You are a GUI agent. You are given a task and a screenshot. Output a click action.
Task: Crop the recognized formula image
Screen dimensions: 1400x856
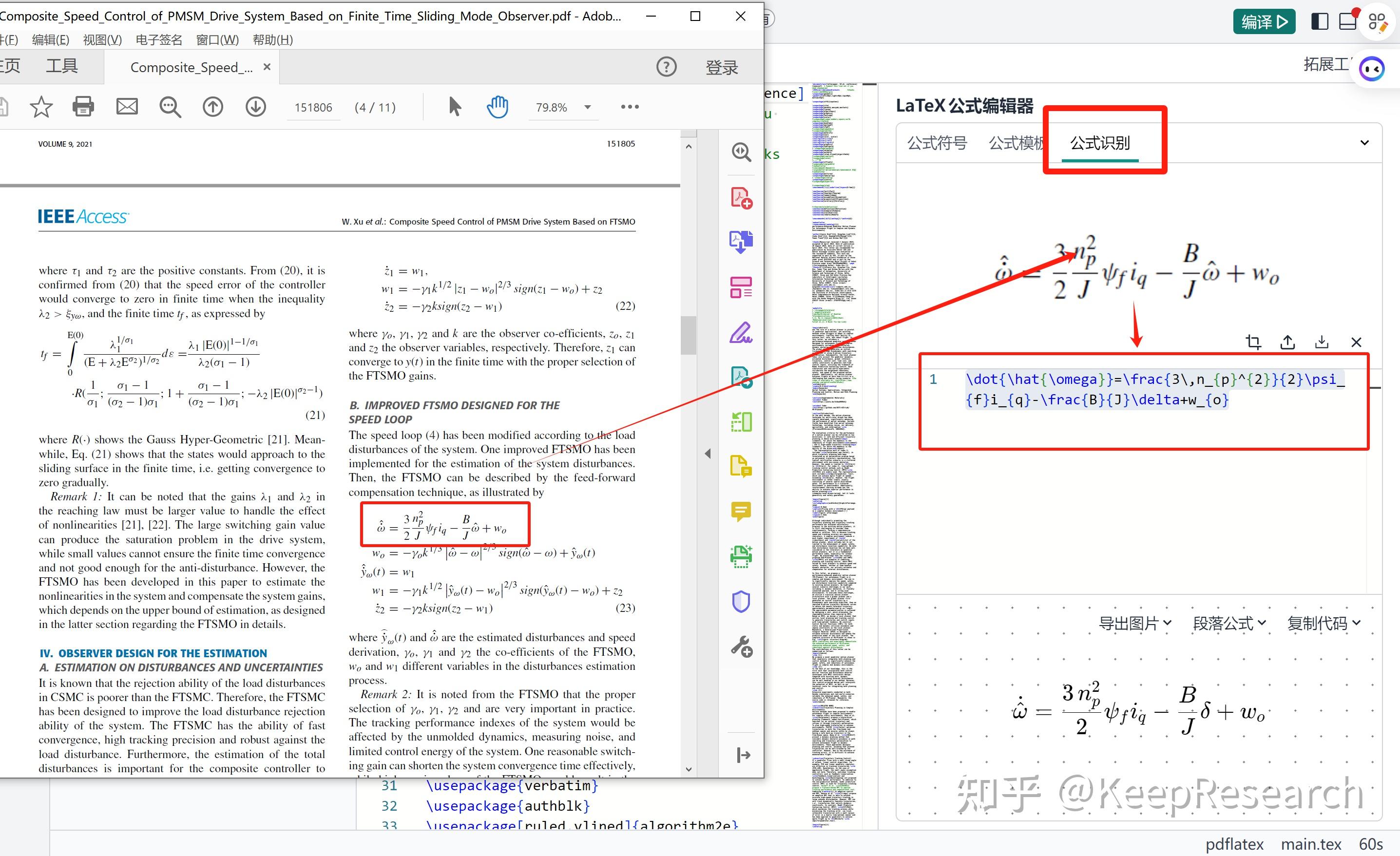click(1253, 342)
